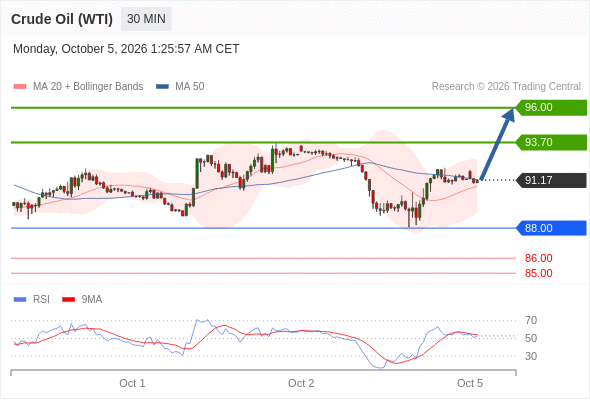Click the MA 20 + Bollinger Bands legend swatch
This screenshot has width=590, height=400.
click(x=20, y=87)
